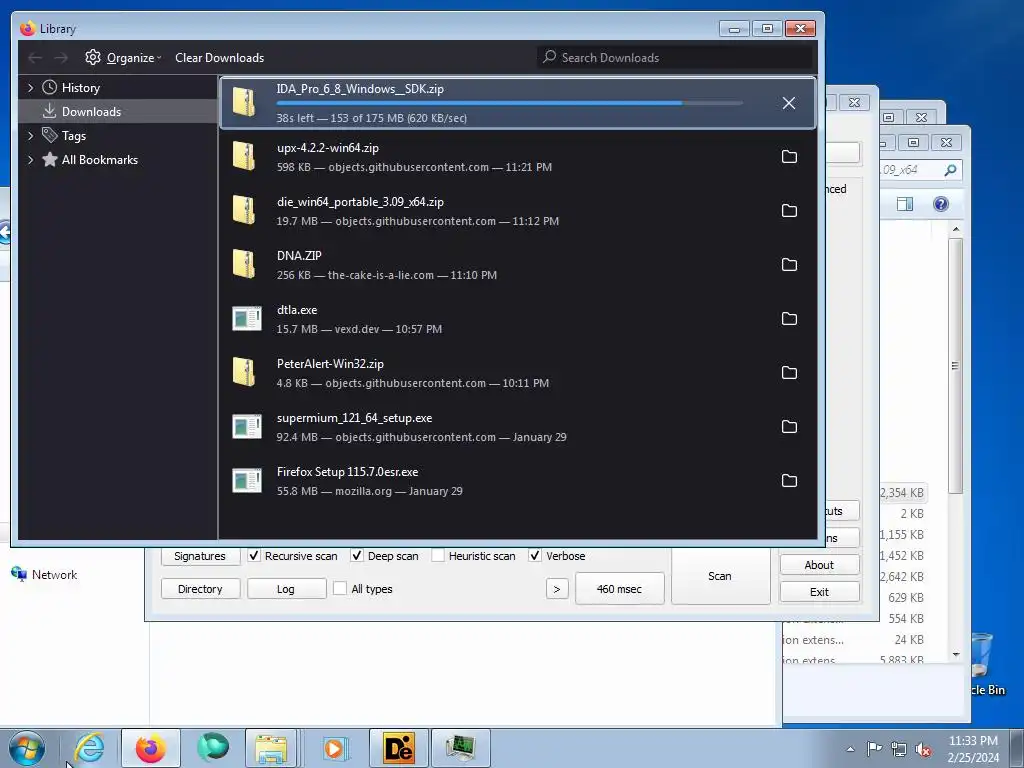Click the Signatures button
The height and width of the screenshot is (768, 1024).
(x=200, y=556)
